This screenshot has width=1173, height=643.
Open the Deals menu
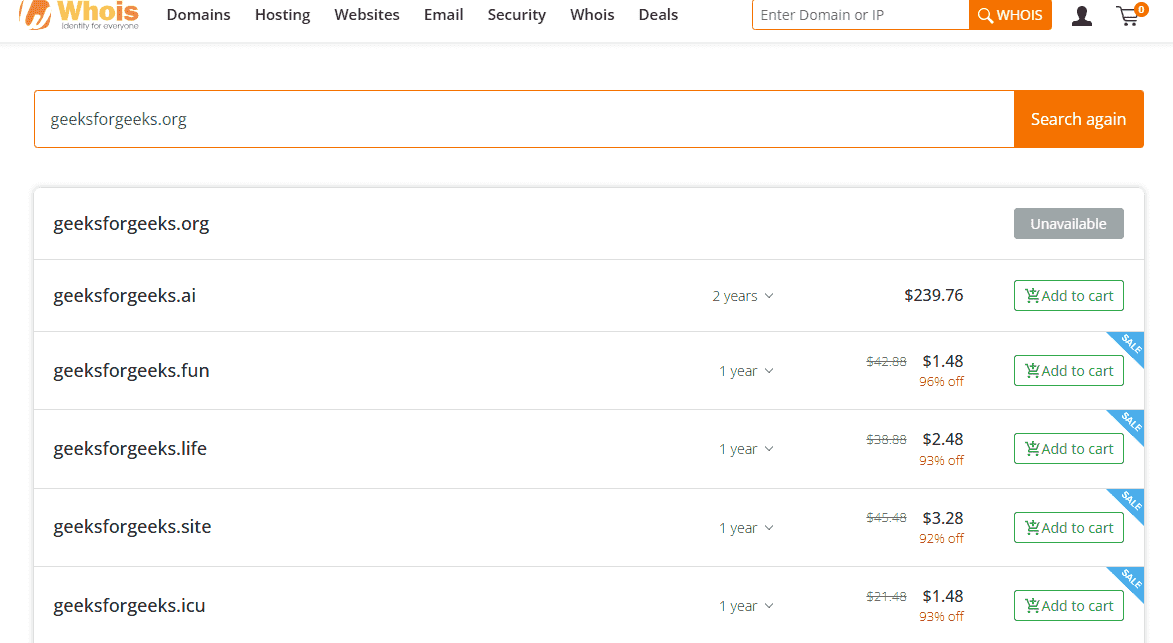(x=658, y=15)
